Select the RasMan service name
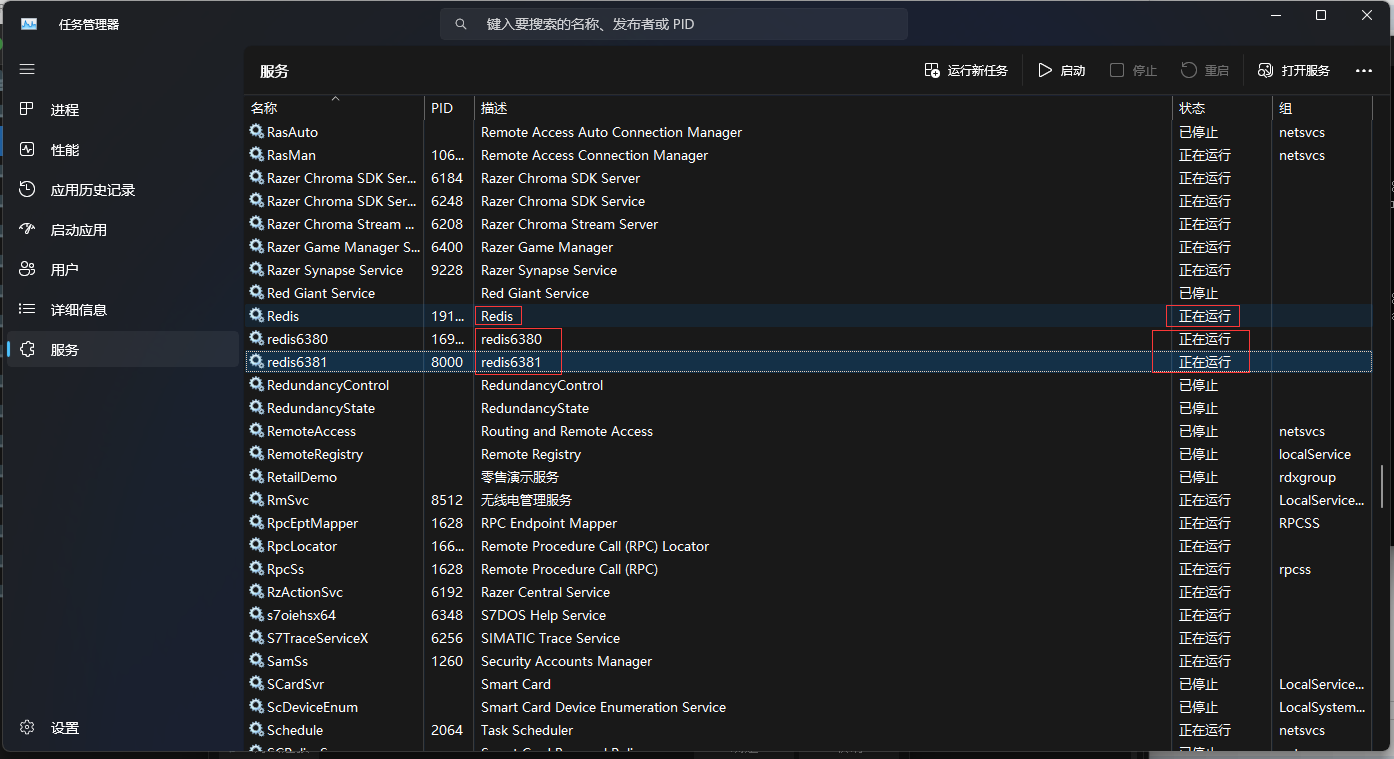This screenshot has height=759, width=1394. click(x=291, y=155)
